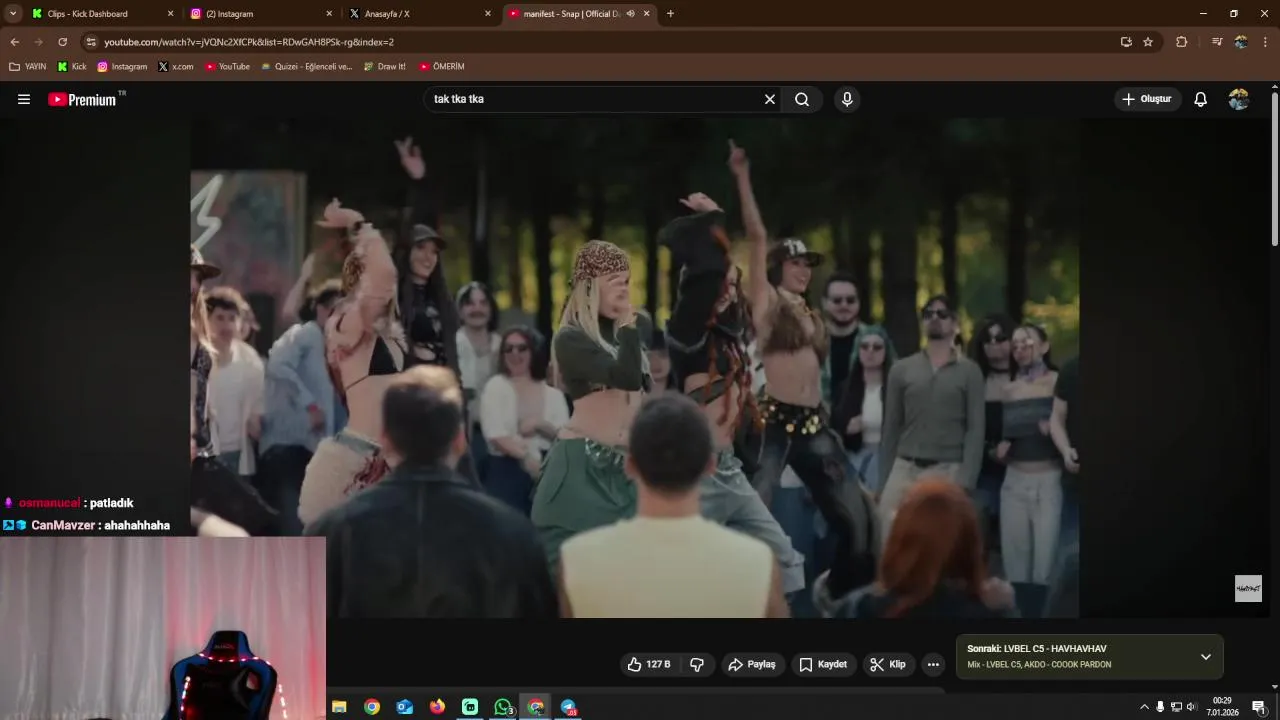Reload the YouTube page
Image resolution: width=1280 pixels, height=720 pixels.
62,42
